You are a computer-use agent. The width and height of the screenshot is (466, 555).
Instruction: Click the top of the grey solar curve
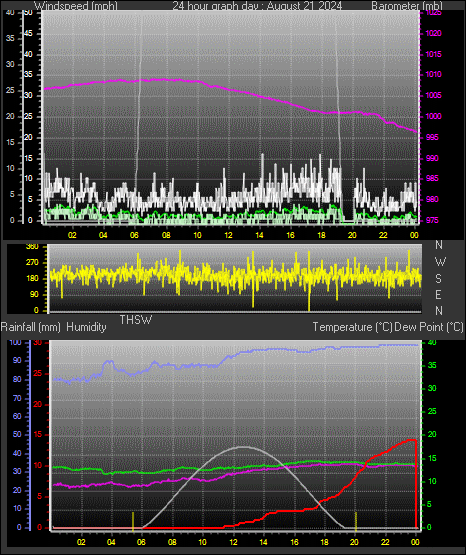(x=243, y=447)
